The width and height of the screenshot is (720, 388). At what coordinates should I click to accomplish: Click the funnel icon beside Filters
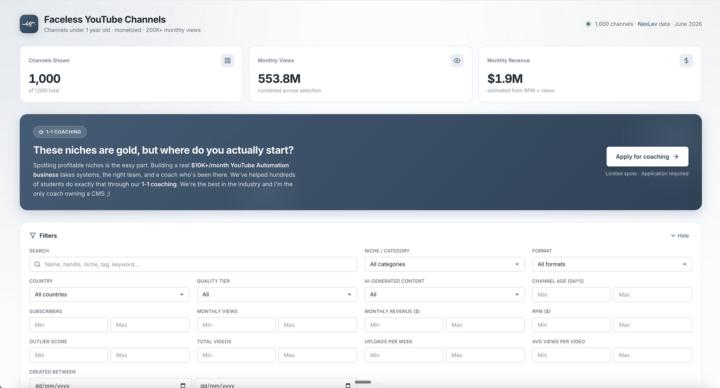[33, 236]
